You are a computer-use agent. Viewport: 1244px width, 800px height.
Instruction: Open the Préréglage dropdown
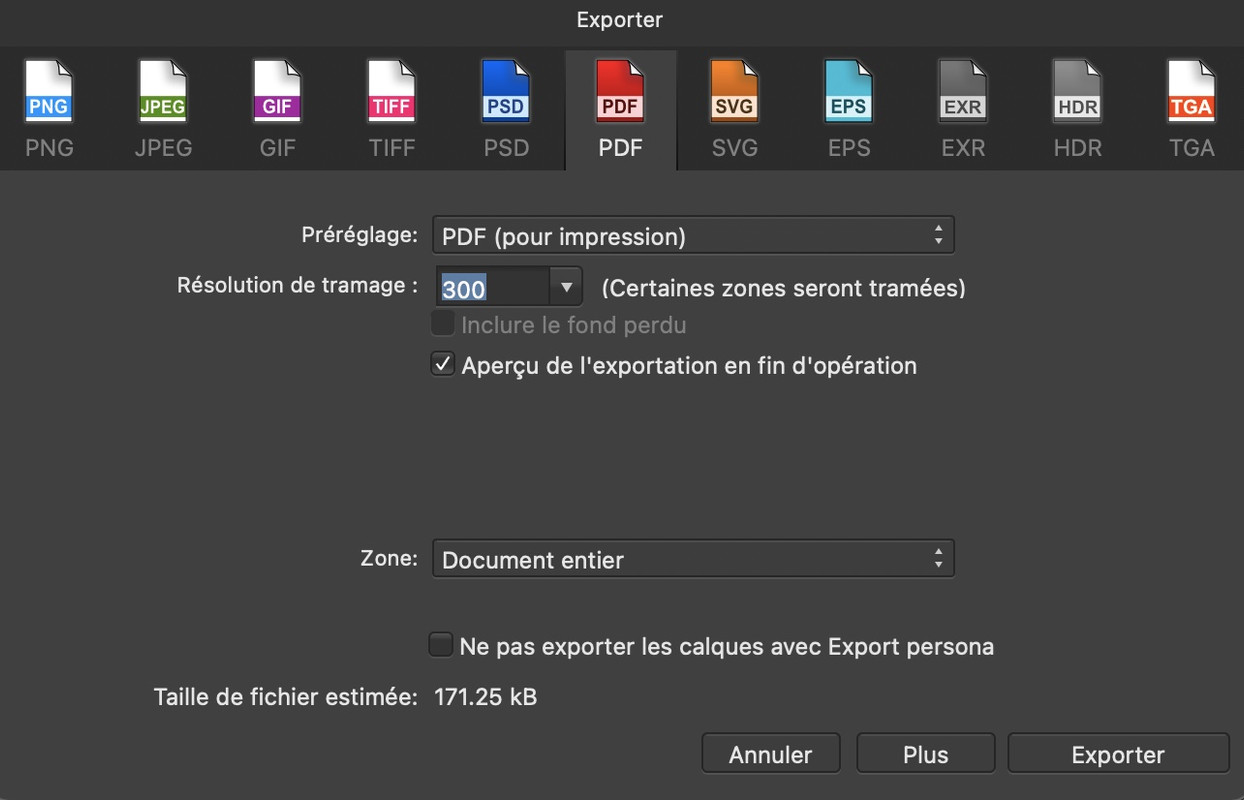coord(693,236)
